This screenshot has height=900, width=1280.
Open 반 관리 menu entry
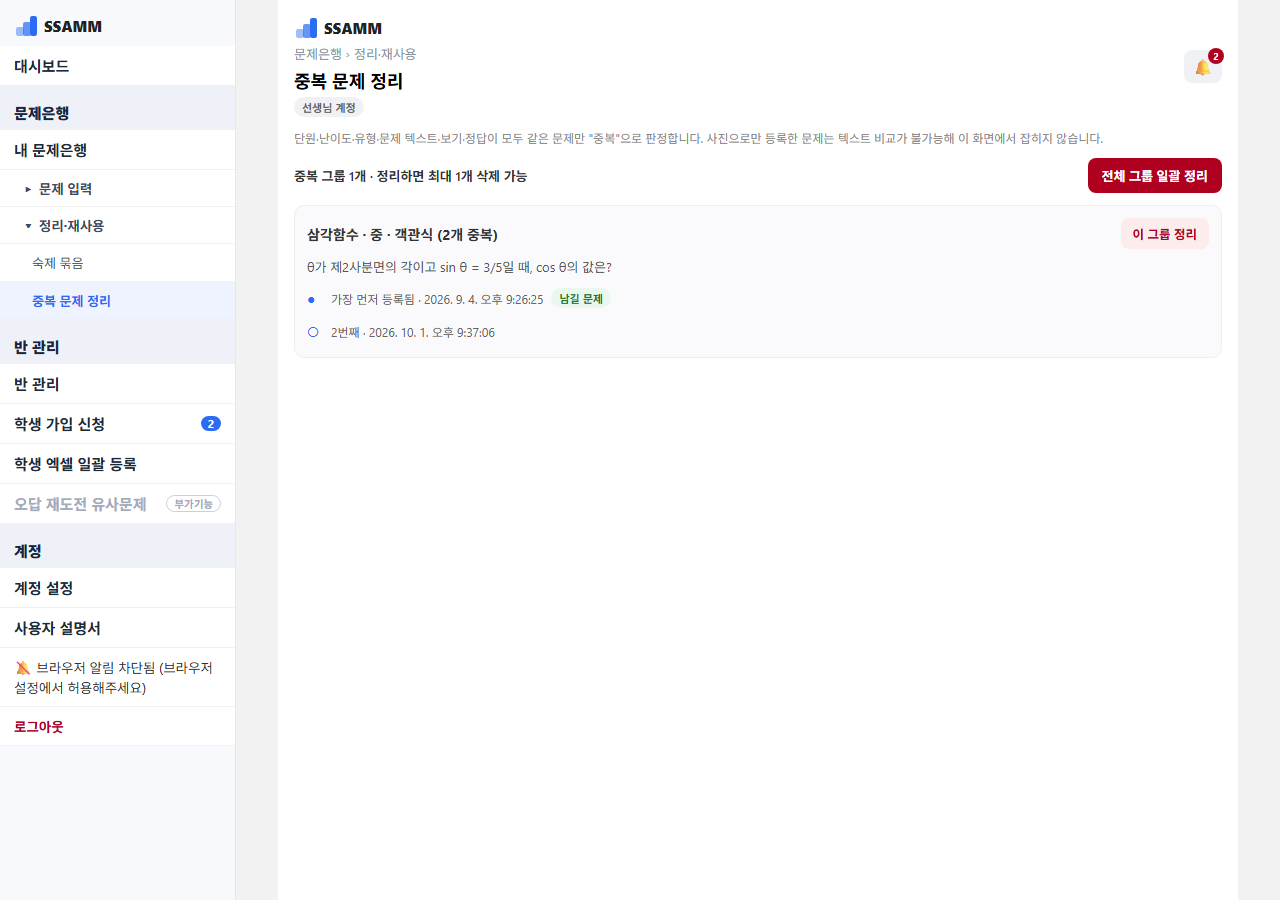coord(117,384)
